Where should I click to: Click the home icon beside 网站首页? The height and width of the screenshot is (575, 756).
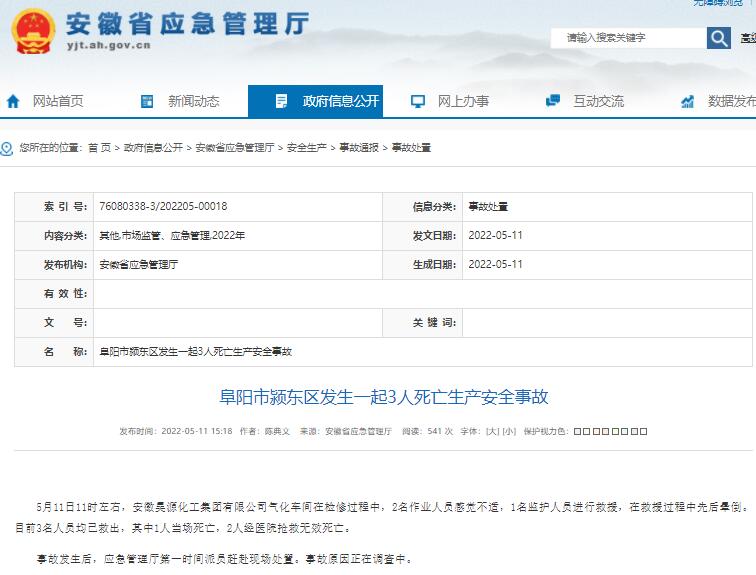(13, 101)
